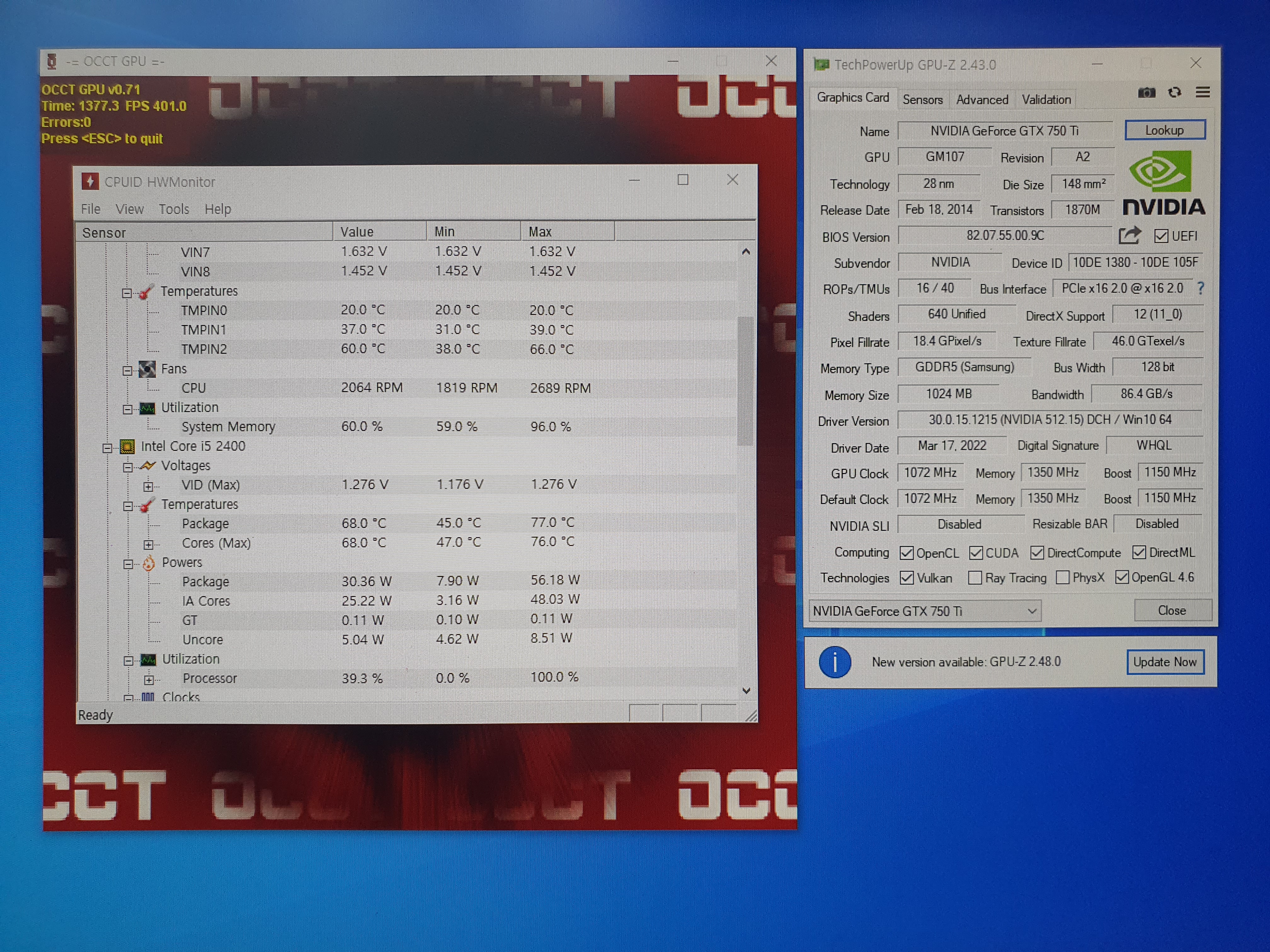Click the HWMonitor vertical scrollbar thumb
The image size is (1270, 952).
coord(745,381)
